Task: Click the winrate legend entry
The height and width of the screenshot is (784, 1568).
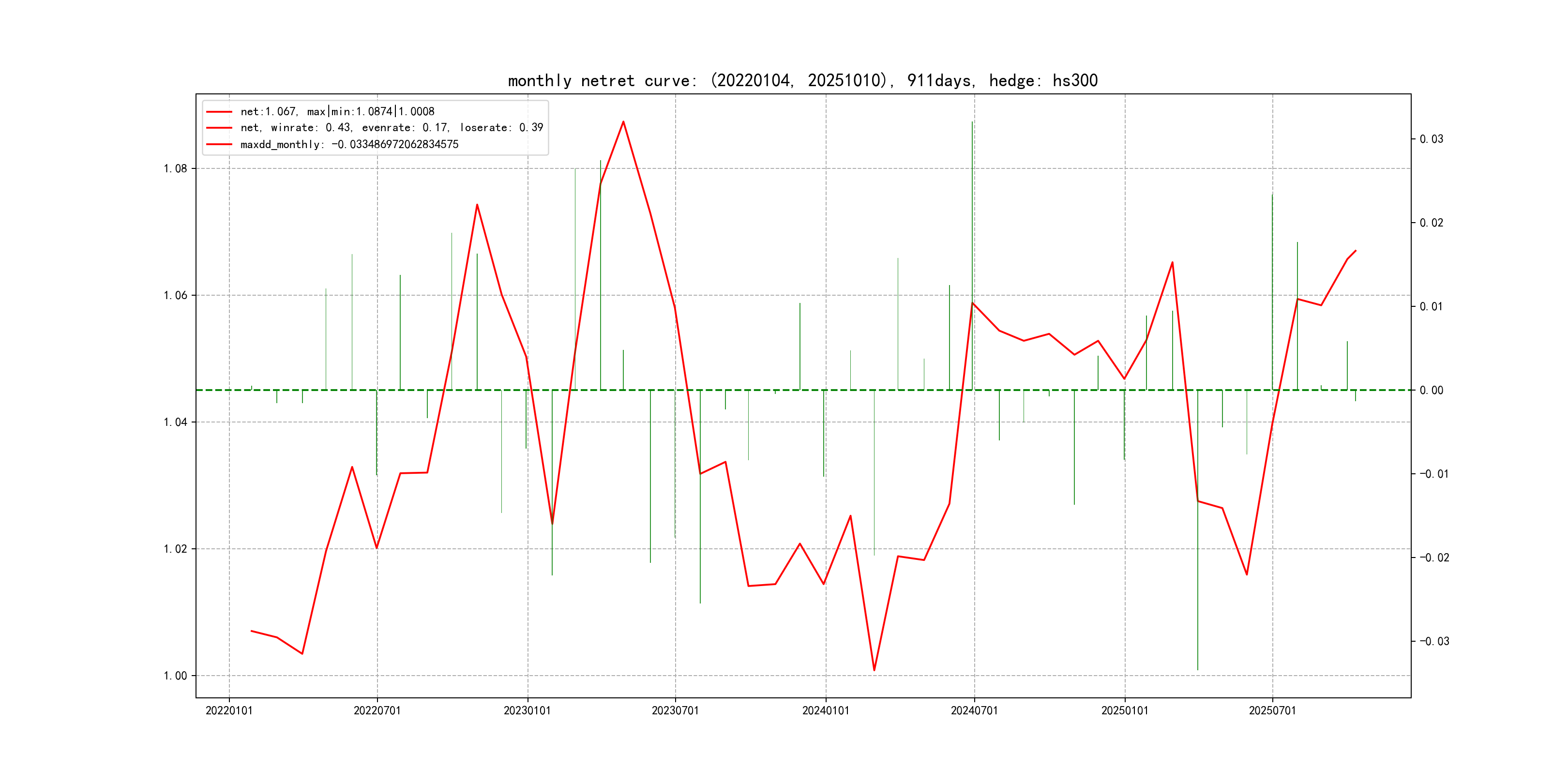Action: tap(392, 128)
